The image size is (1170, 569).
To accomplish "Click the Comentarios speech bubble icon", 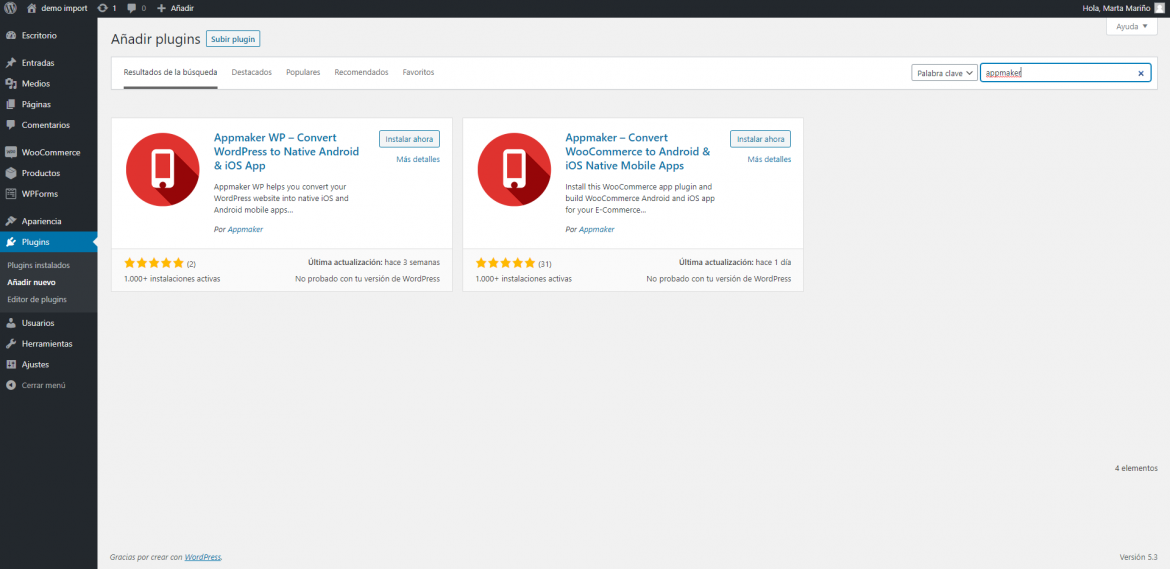I will pyautogui.click(x=10, y=125).
